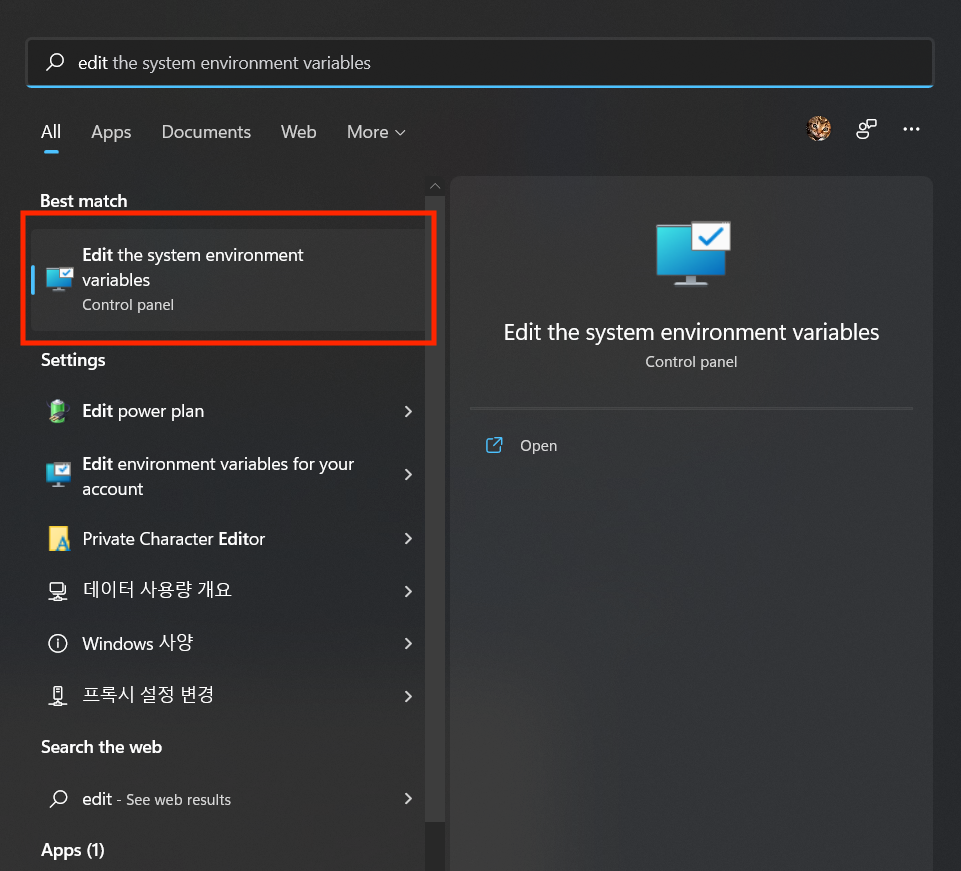Open the Edit power plan result

tap(228, 411)
